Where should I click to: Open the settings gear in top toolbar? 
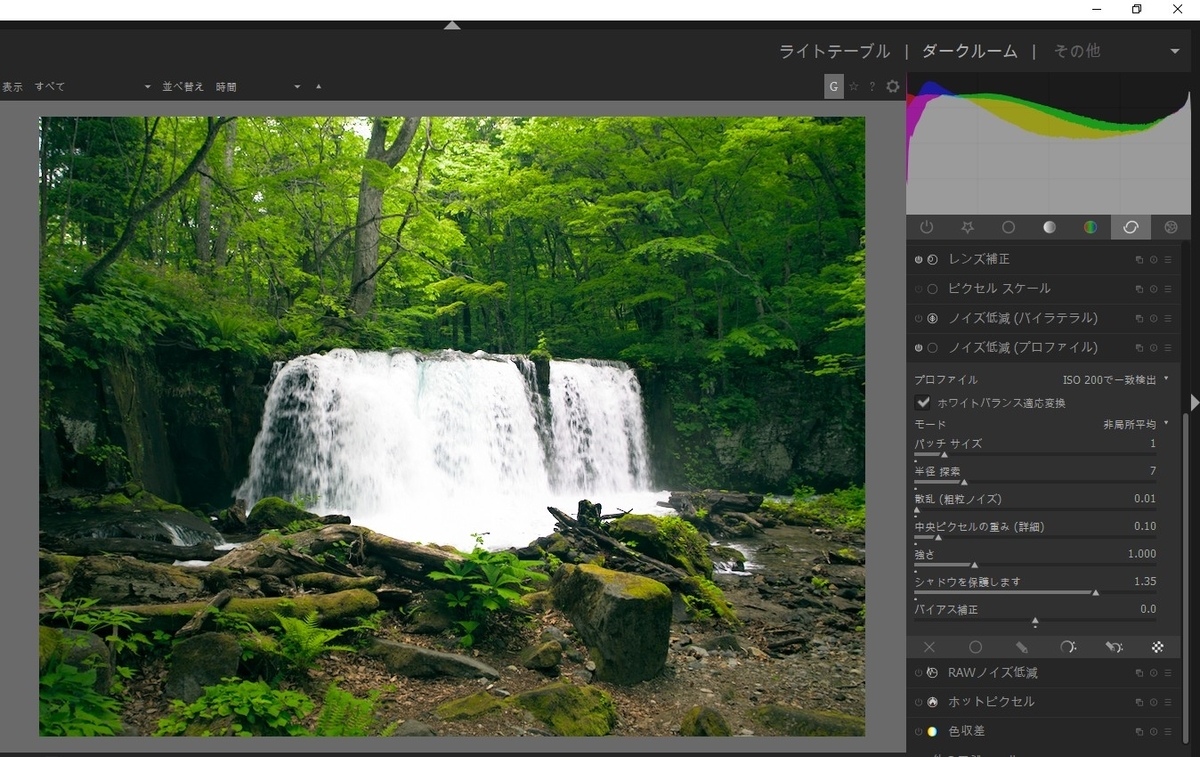click(x=893, y=87)
